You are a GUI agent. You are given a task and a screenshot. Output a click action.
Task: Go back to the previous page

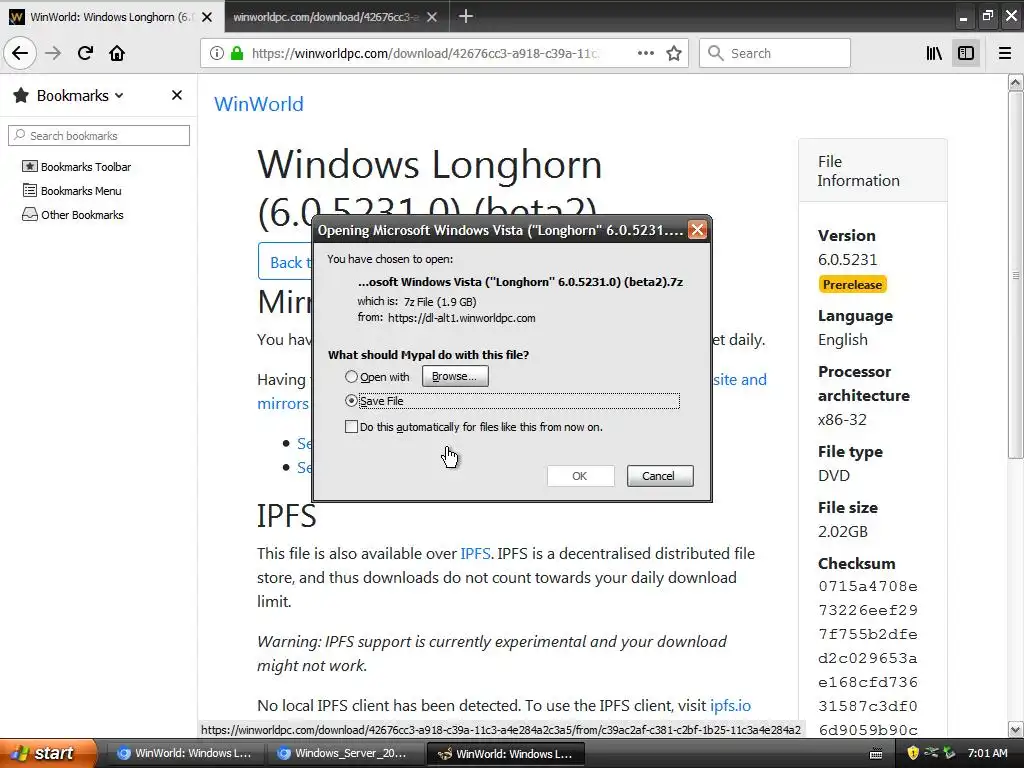[20, 53]
